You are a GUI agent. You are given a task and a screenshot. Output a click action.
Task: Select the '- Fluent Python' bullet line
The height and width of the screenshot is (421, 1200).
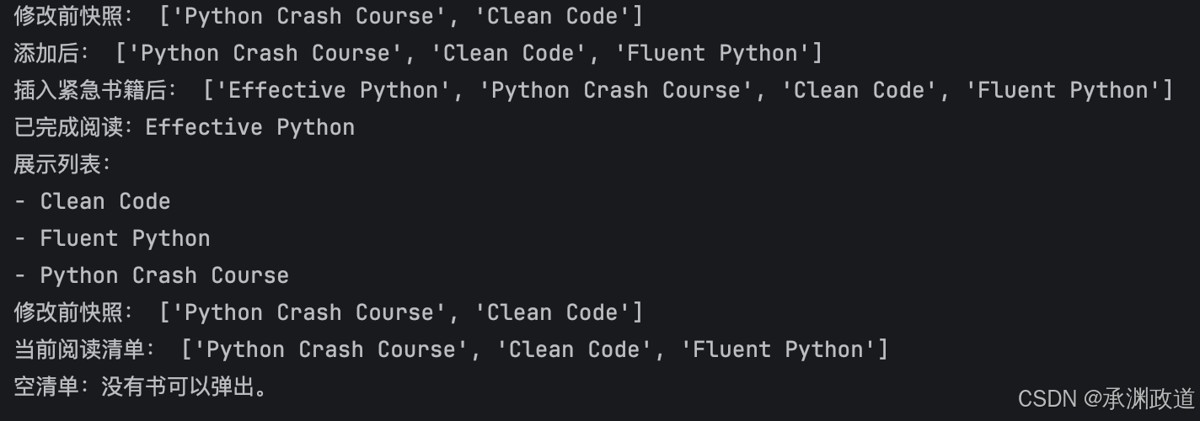(112, 238)
